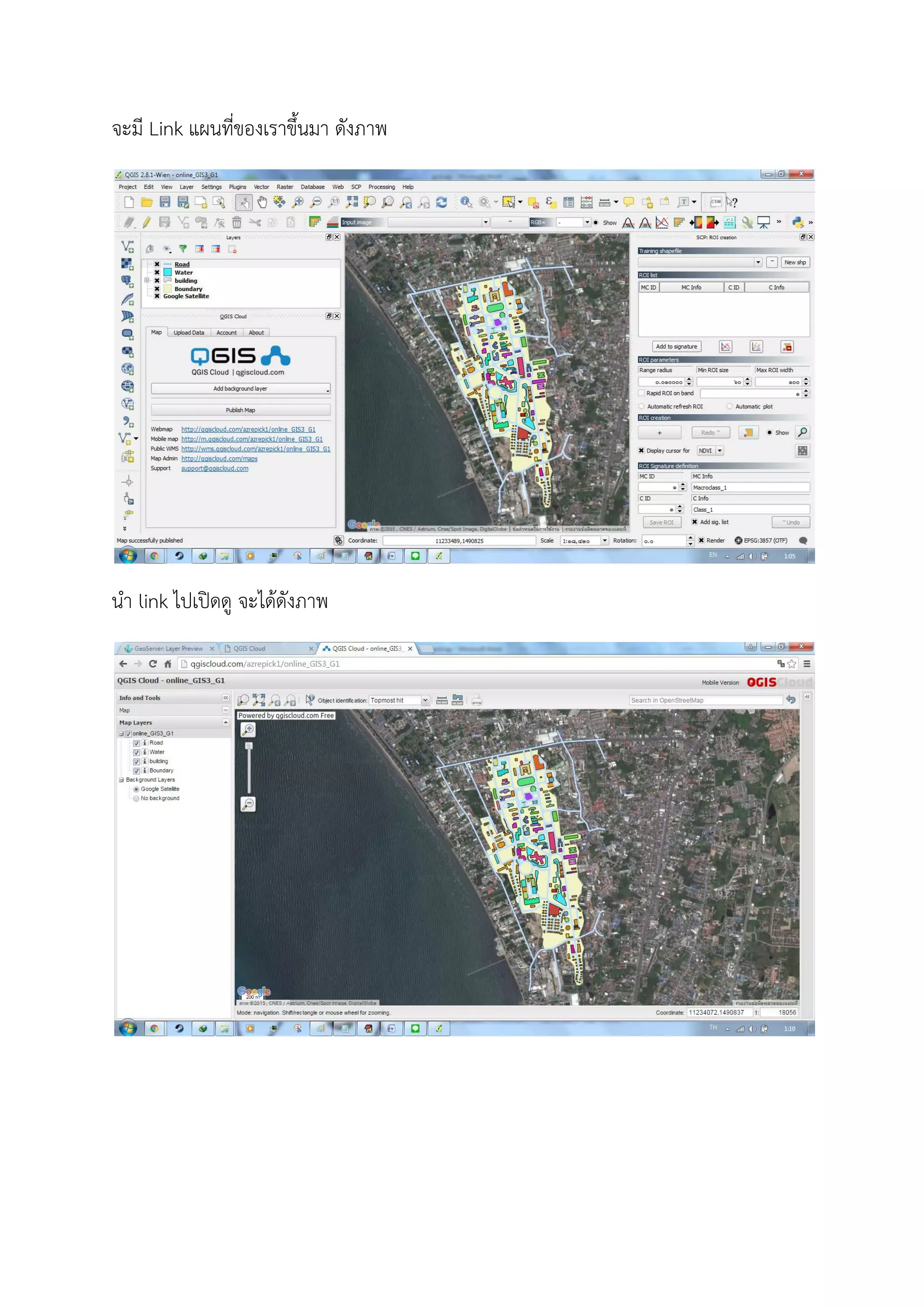Open the Webmap qgiscloud.com link

click(248, 429)
